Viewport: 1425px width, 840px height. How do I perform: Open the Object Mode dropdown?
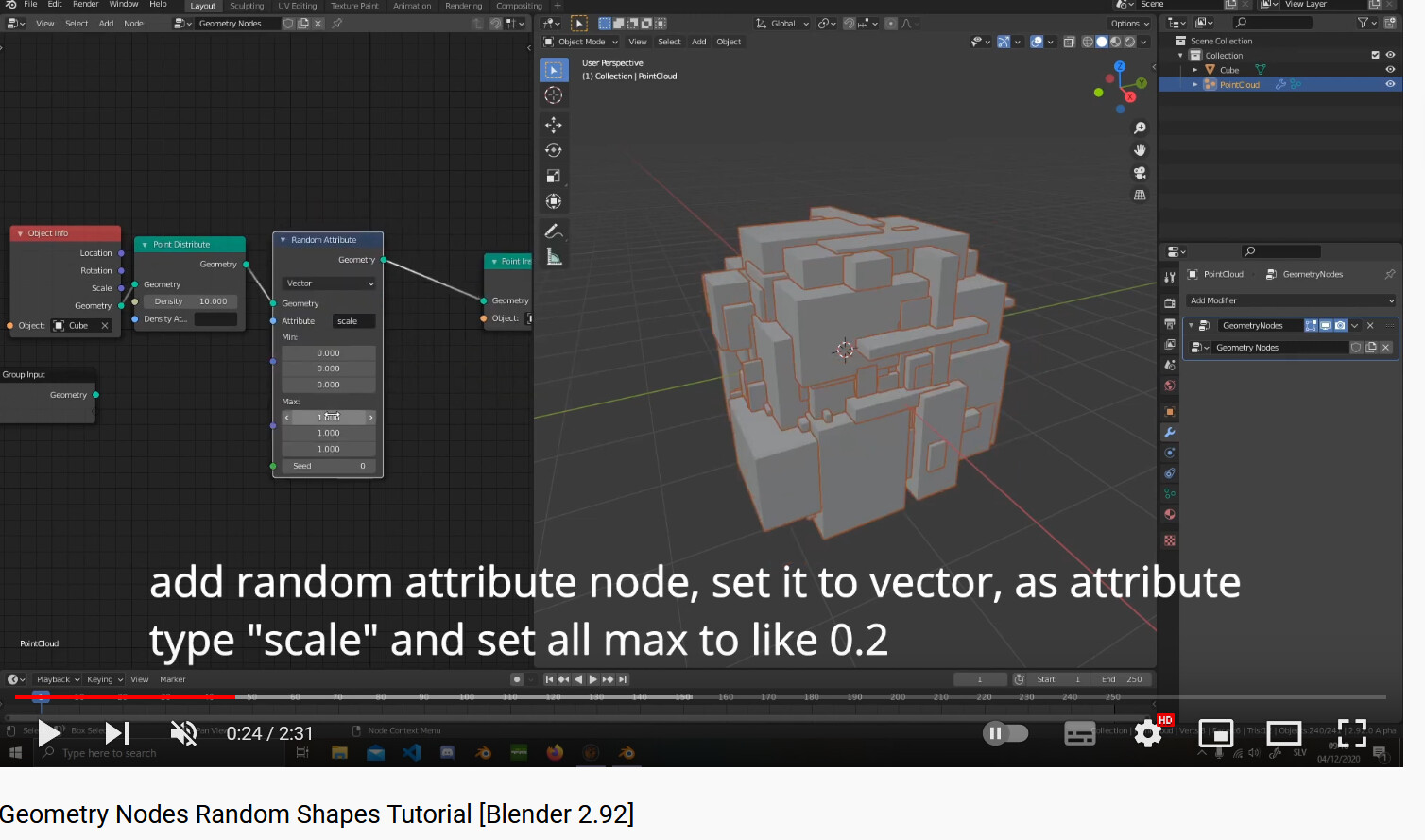pyautogui.click(x=581, y=42)
